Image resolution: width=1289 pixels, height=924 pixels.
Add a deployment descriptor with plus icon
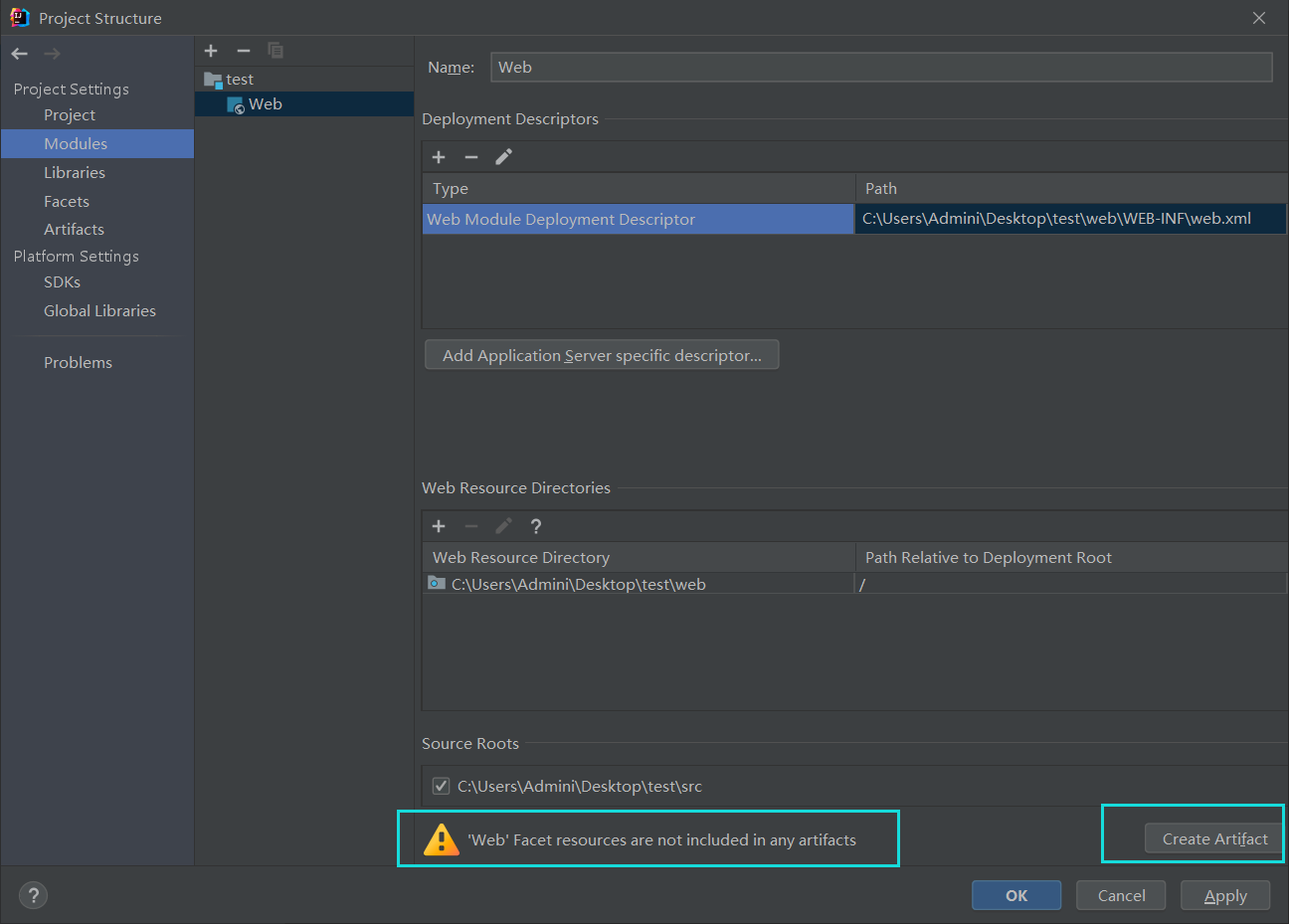(x=439, y=157)
